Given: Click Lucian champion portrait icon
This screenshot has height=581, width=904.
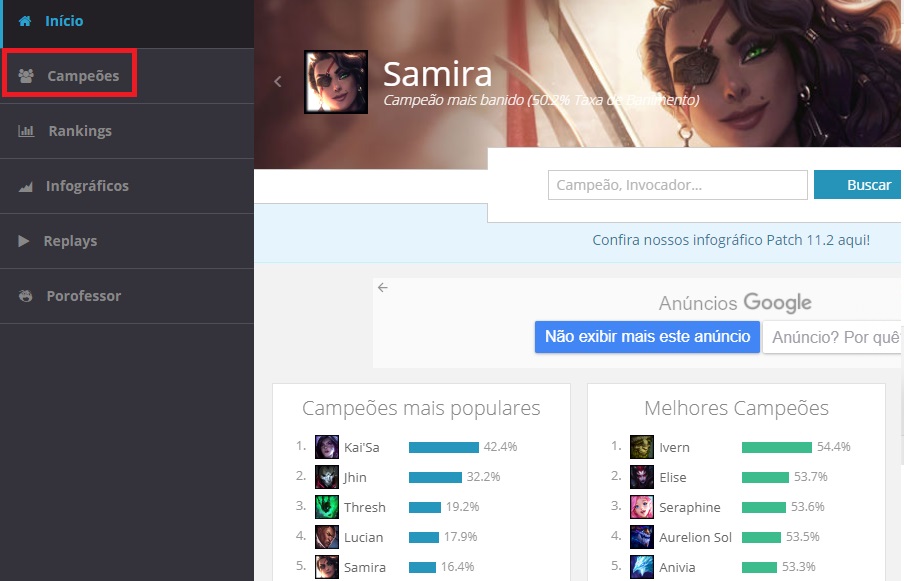Looking at the screenshot, I should (x=327, y=537).
